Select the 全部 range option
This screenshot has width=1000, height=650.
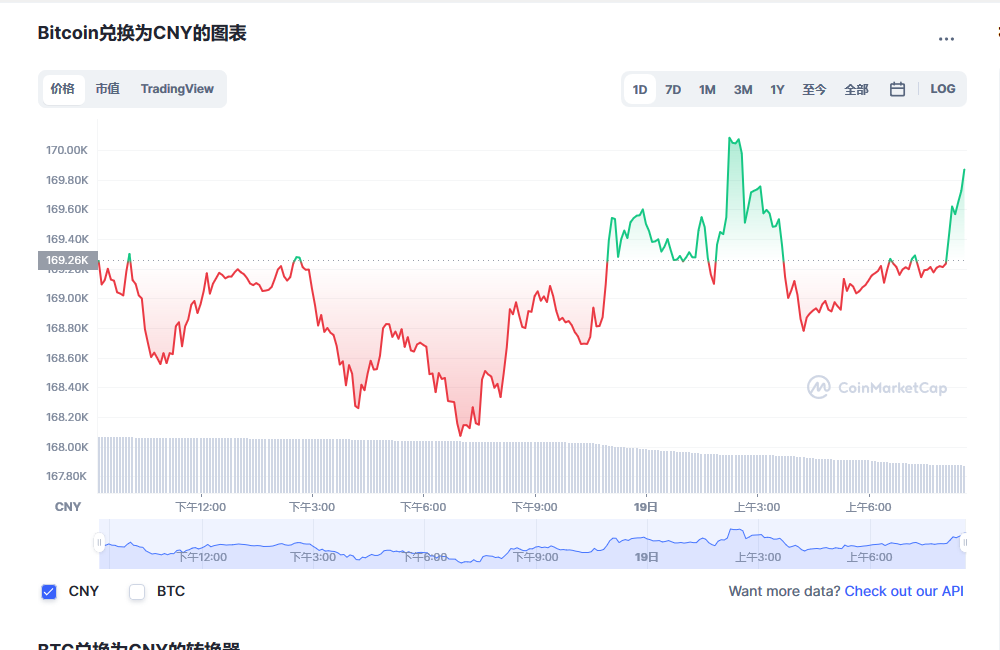coord(856,89)
